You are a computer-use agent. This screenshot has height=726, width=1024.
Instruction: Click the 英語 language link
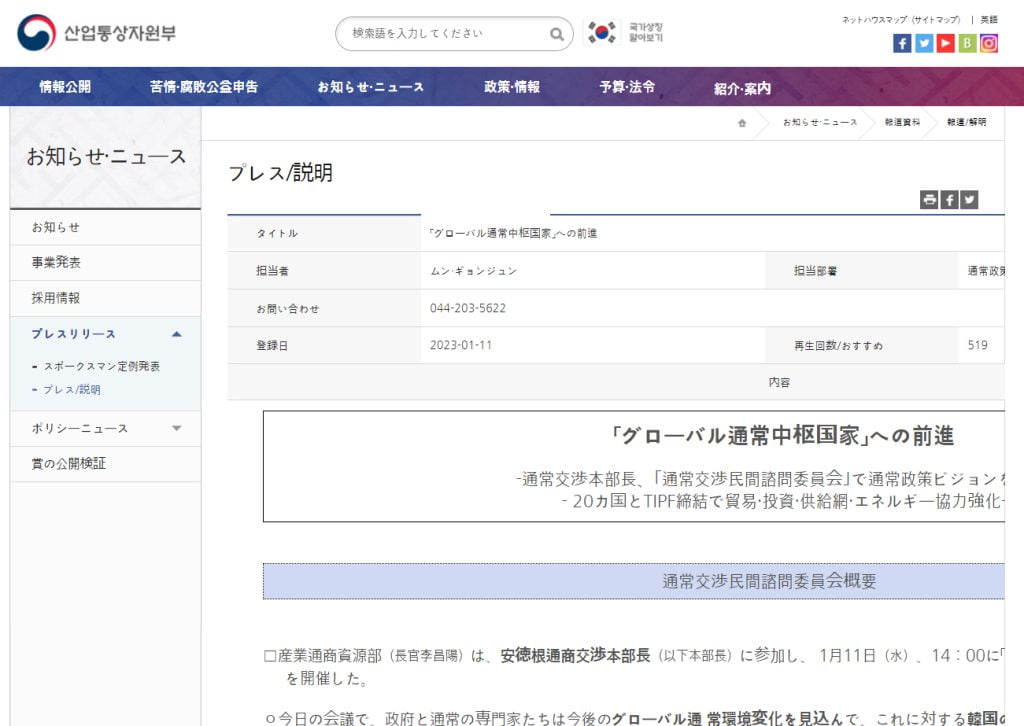[x=989, y=19]
